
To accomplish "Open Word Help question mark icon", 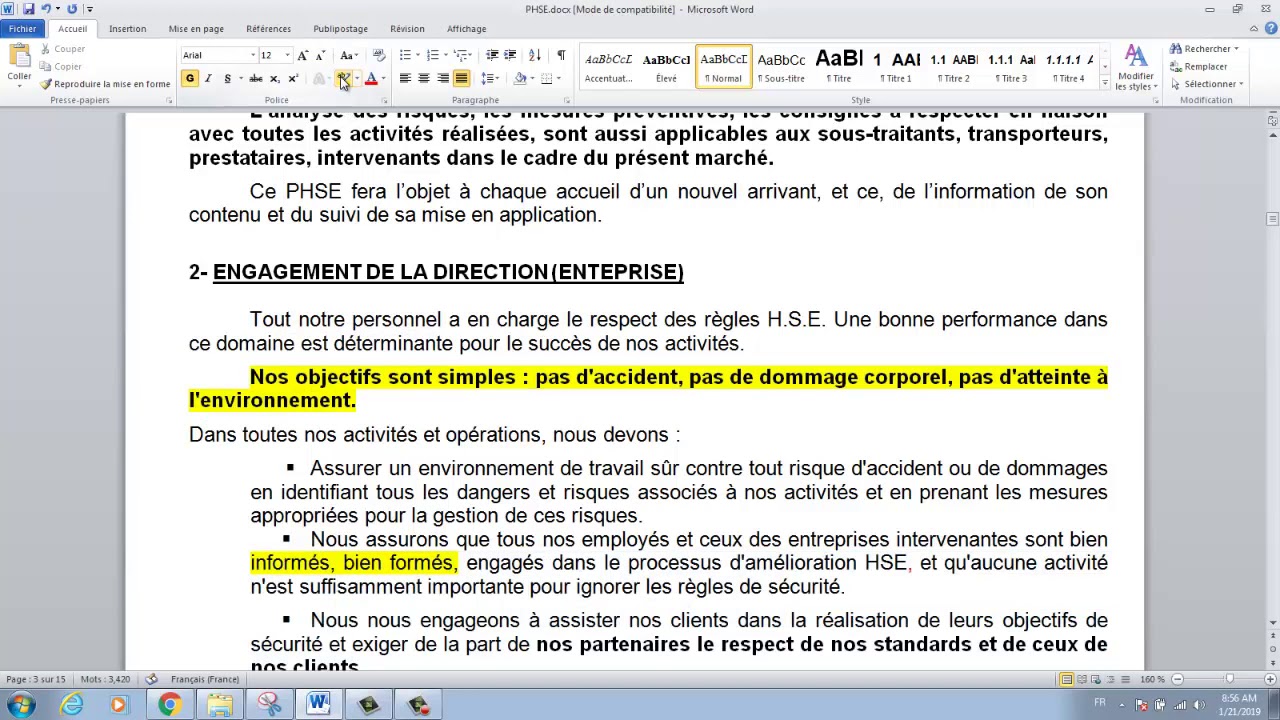I will coord(1271,29).
